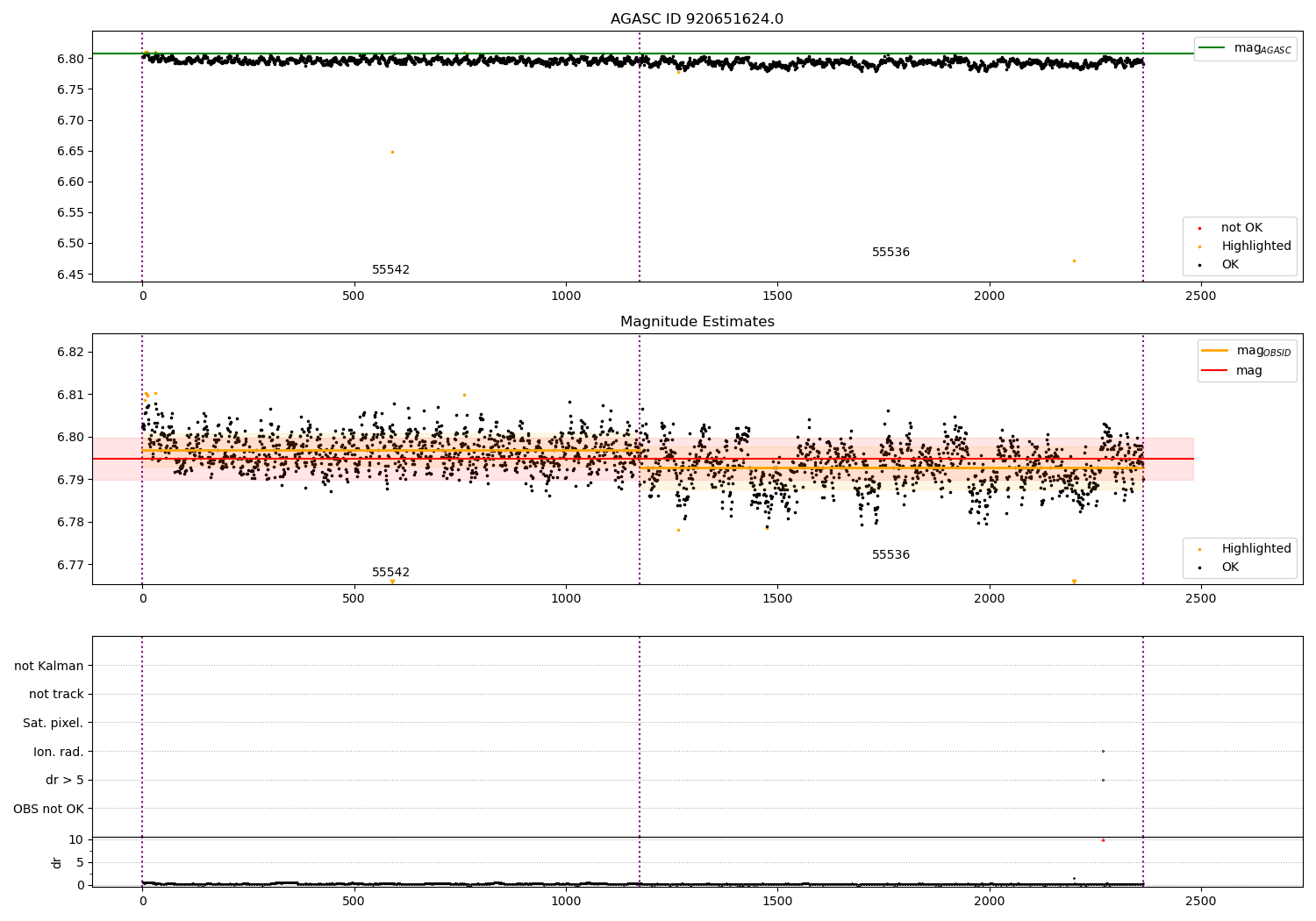Viewport: 1316px width, 921px height.
Task: Click the data point on the 'dr > 5' row
Action: coord(1103,780)
